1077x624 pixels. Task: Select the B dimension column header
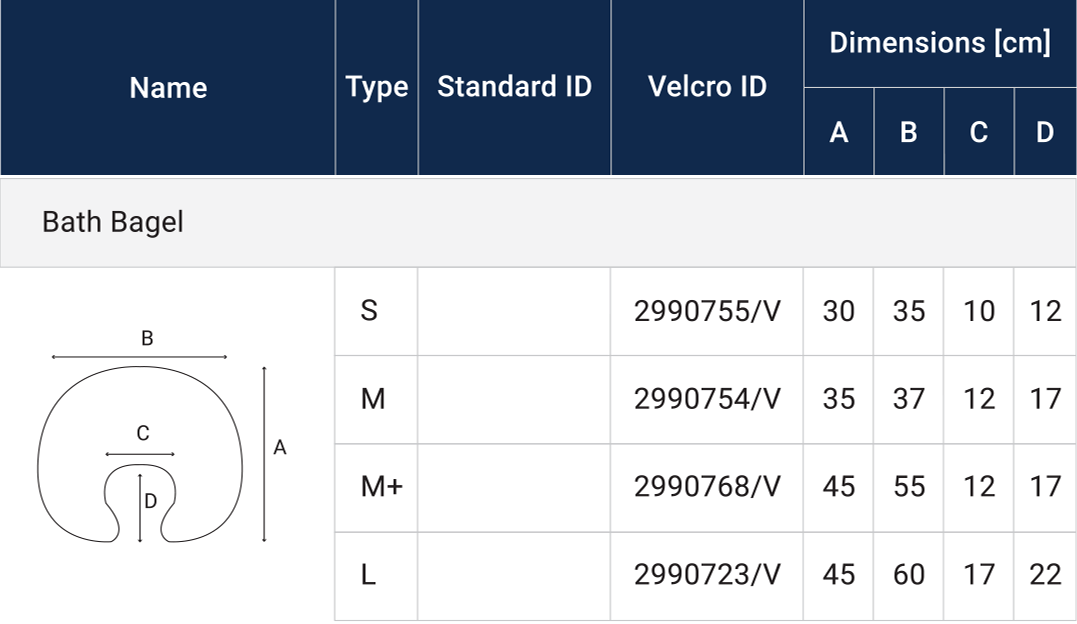tap(909, 132)
